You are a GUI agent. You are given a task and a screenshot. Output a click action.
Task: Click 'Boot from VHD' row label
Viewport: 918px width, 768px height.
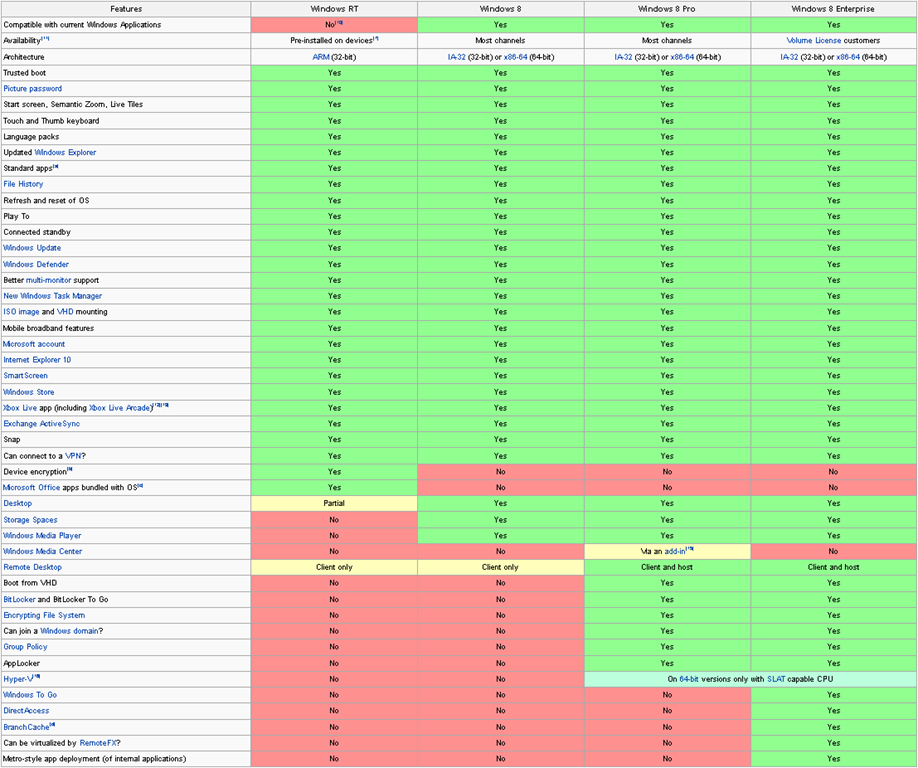pos(30,582)
